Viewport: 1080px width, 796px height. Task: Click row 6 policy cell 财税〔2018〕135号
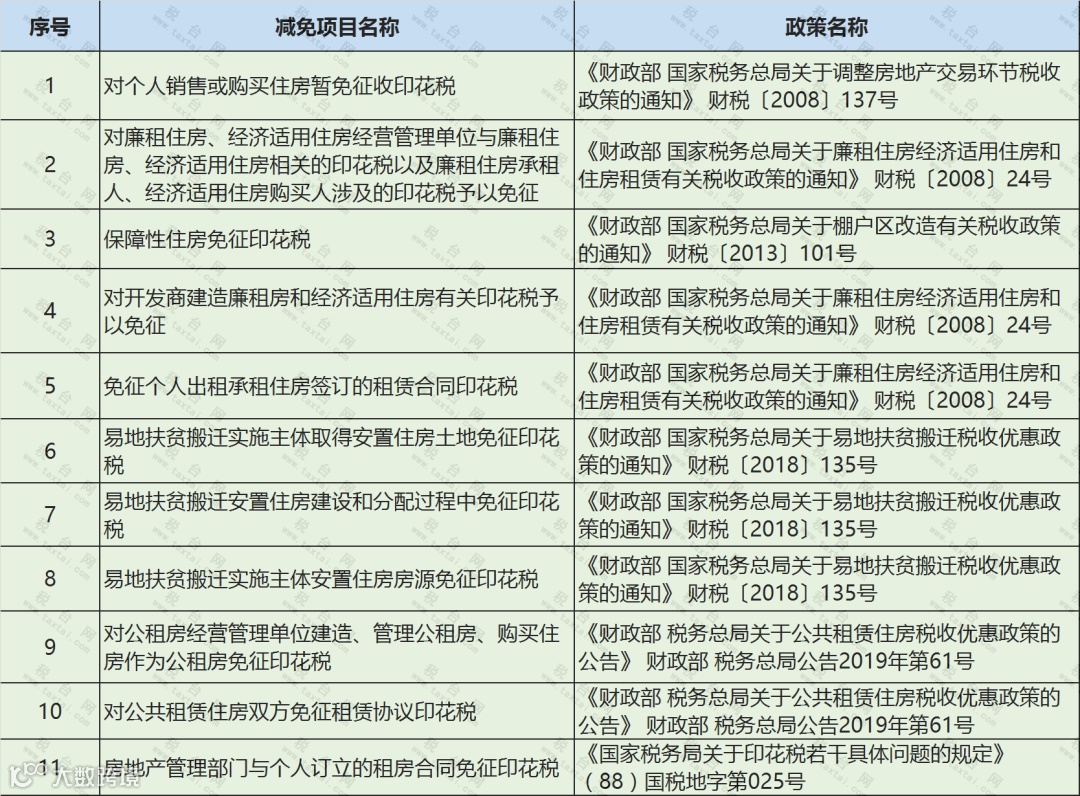[x=827, y=450]
